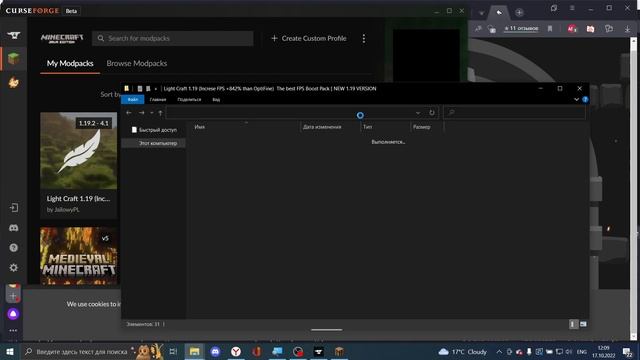Image resolution: width=640 pixels, height=360 pixels.
Task: Open File Explorer from taskbar
Action: 194,351
